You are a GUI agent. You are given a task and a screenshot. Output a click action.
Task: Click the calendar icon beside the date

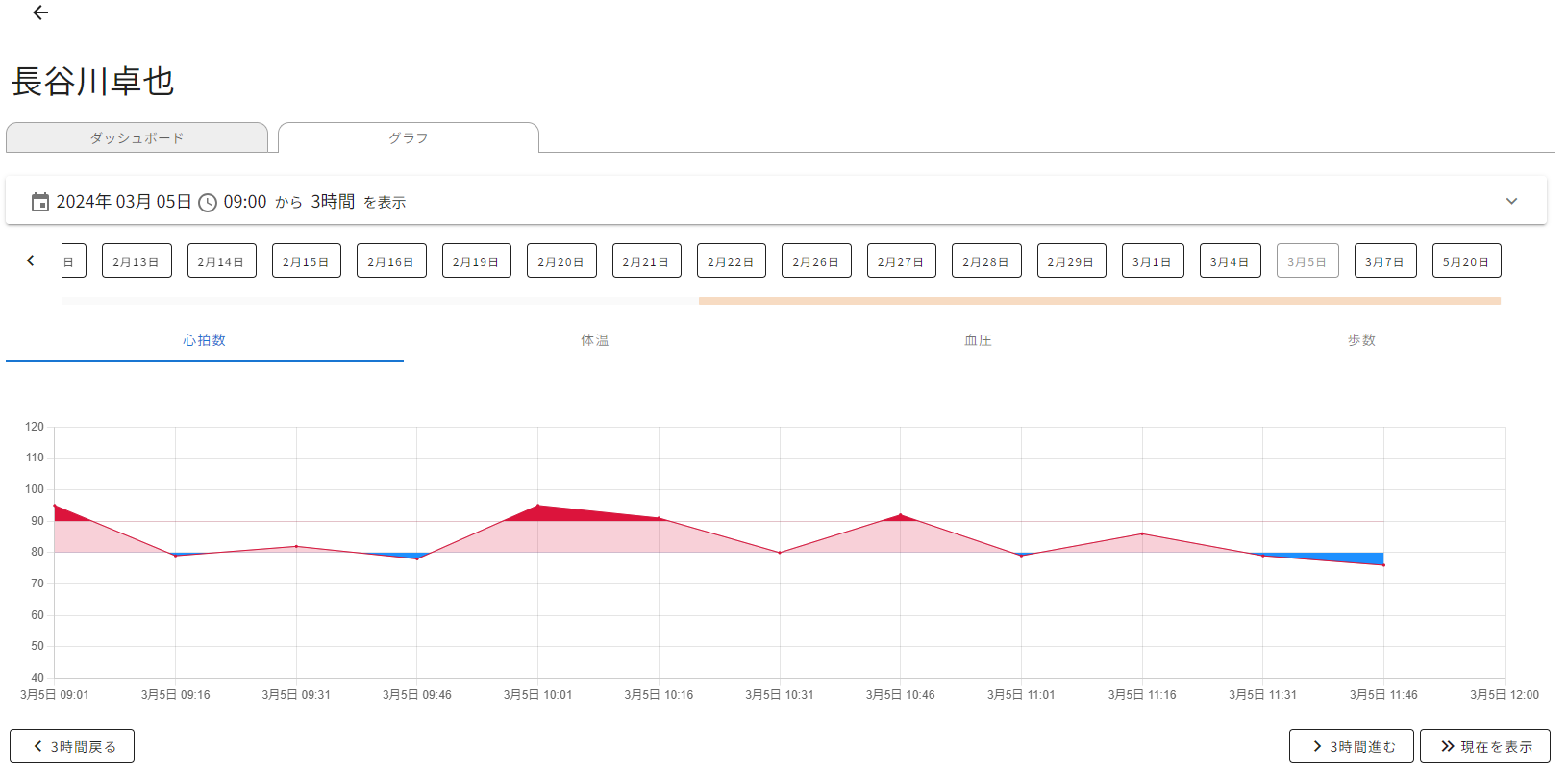40,202
